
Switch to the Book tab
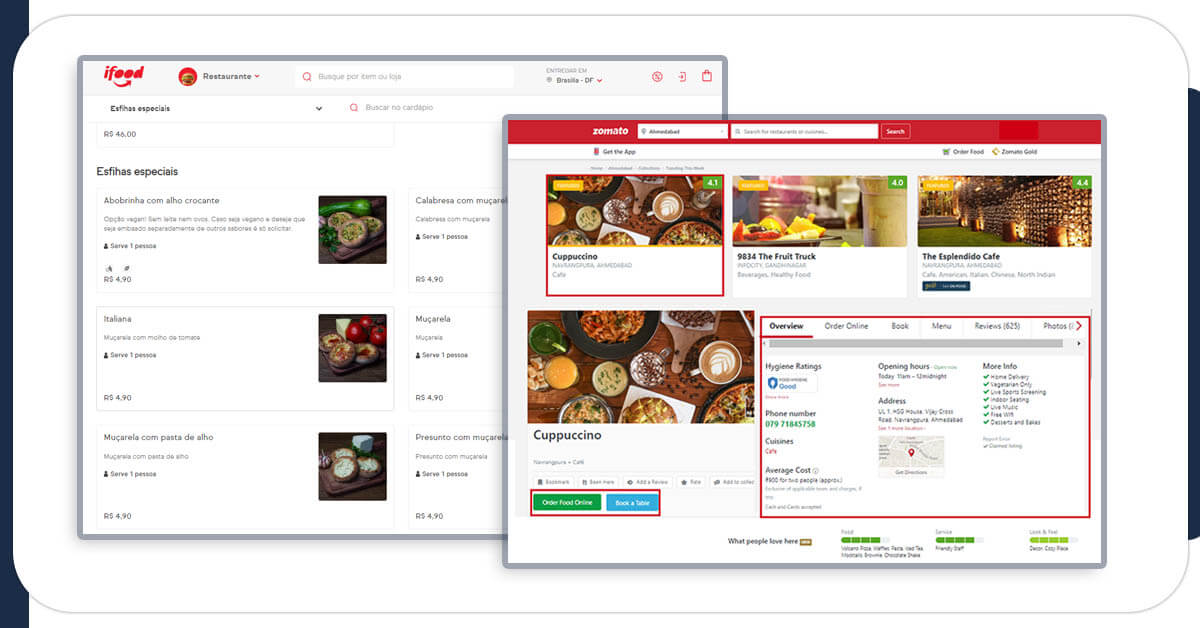pos(900,326)
